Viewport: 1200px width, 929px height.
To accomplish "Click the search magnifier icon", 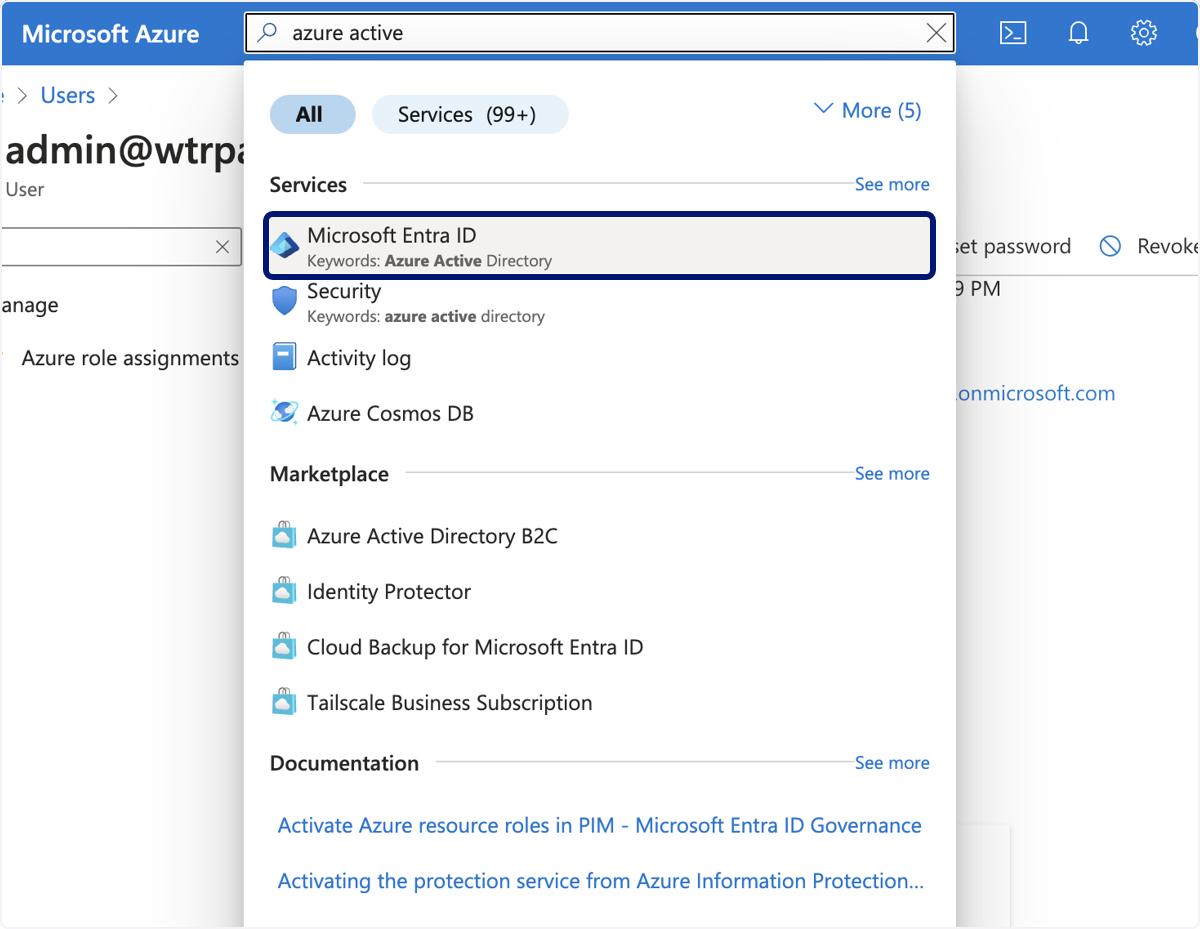I will pos(267,33).
